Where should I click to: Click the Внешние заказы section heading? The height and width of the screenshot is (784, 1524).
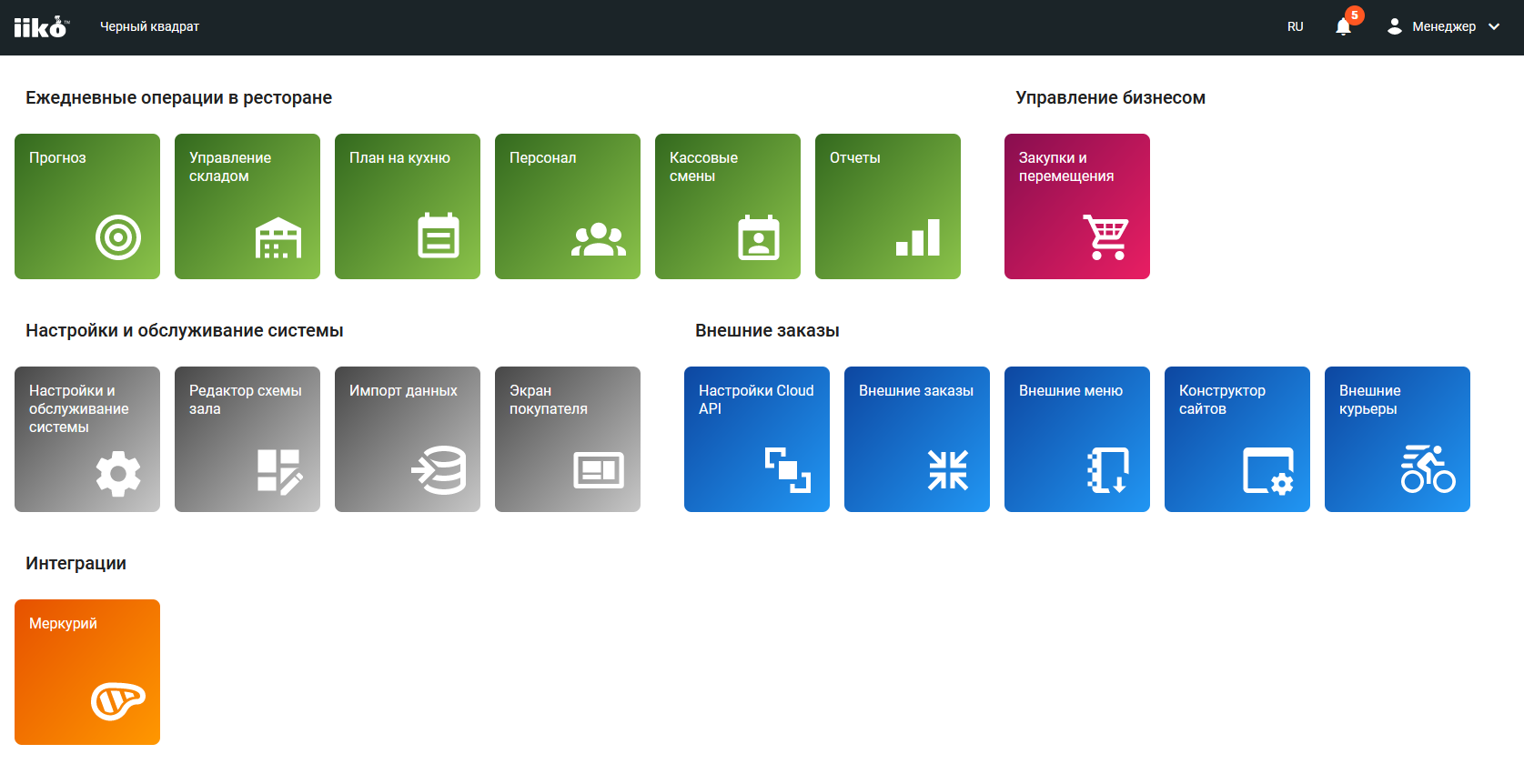767,330
